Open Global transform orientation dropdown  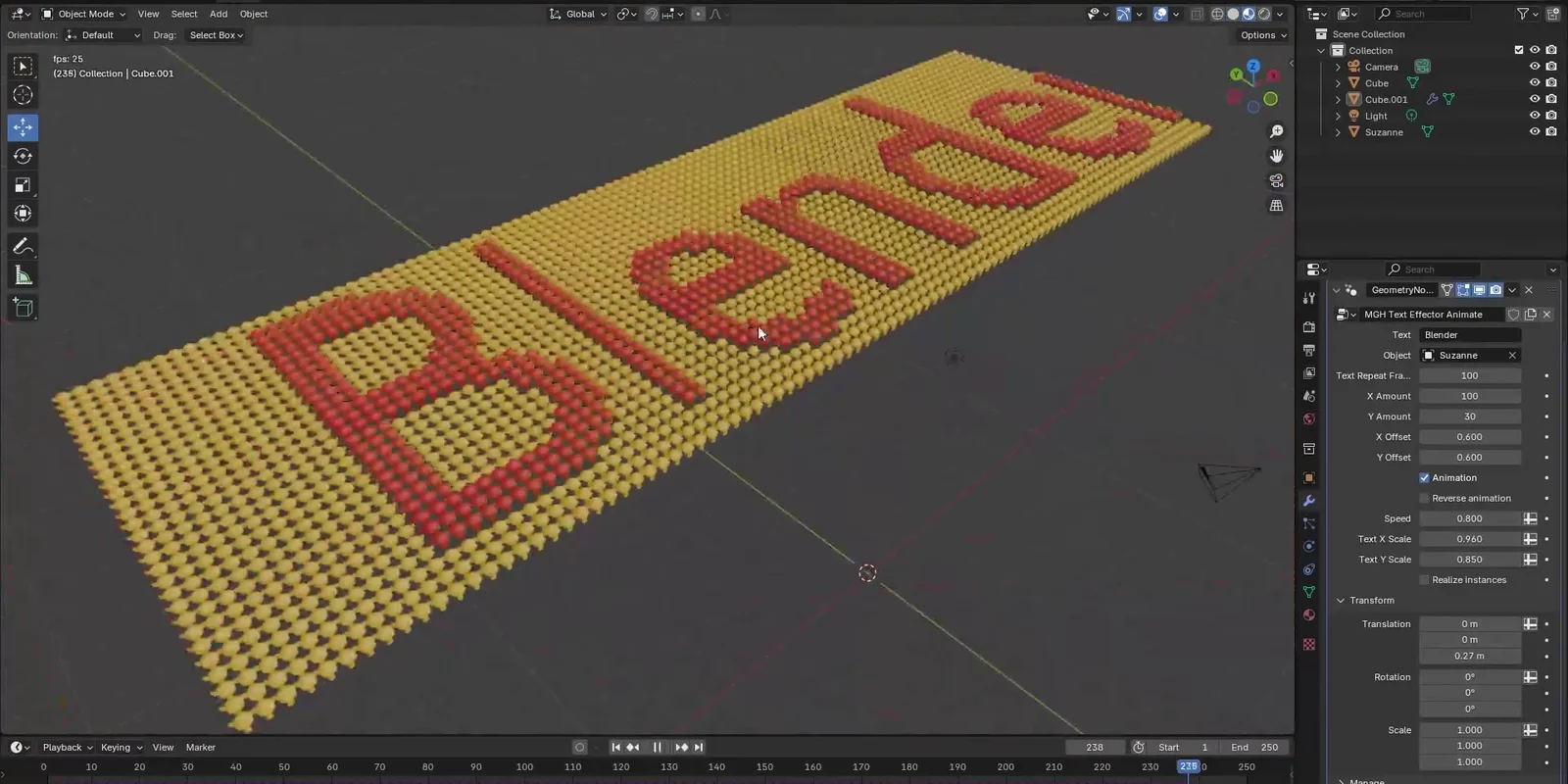[x=578, y=14]
